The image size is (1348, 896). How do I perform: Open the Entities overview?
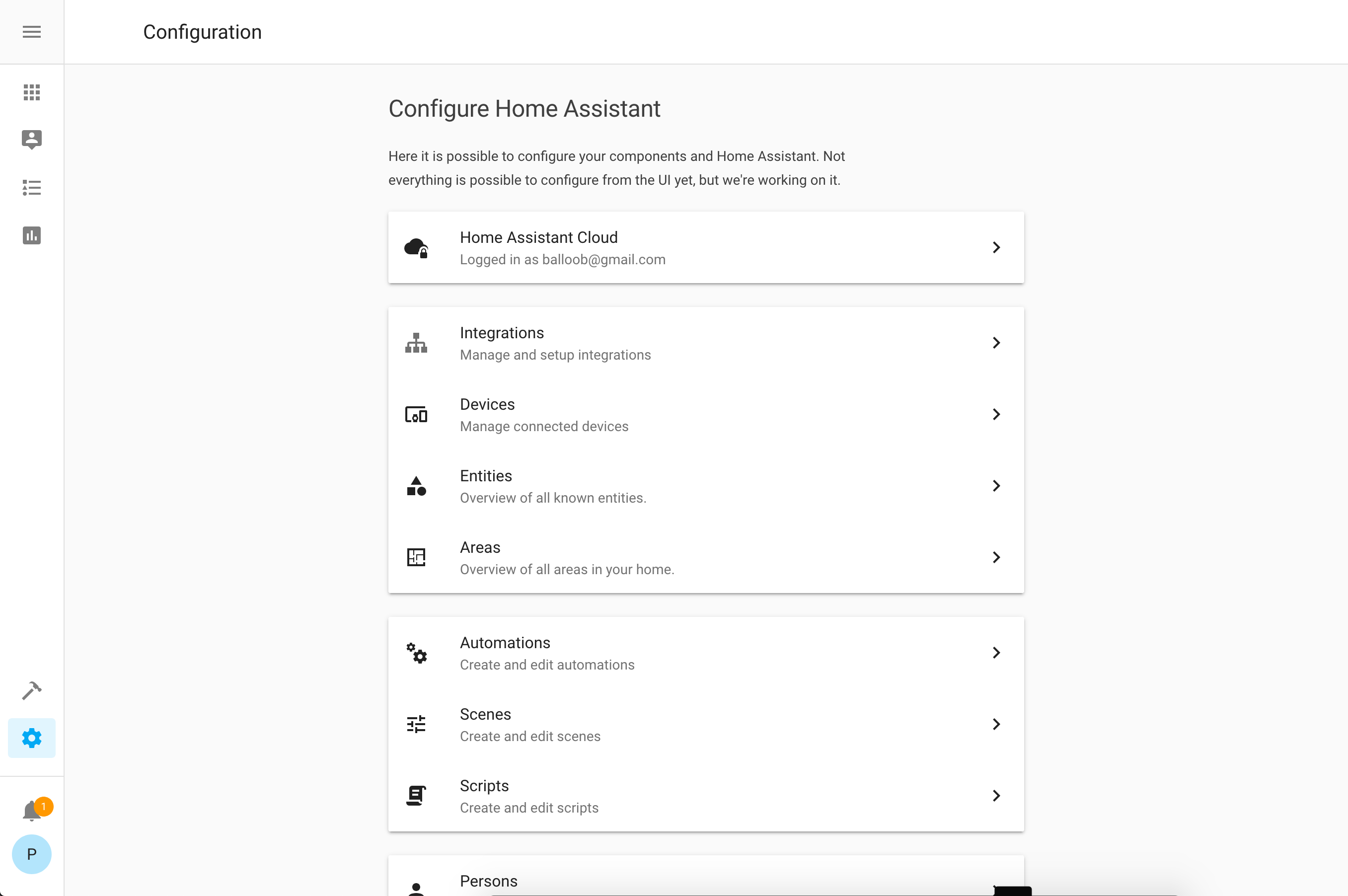pyautogui.click(x=706, y=486)
